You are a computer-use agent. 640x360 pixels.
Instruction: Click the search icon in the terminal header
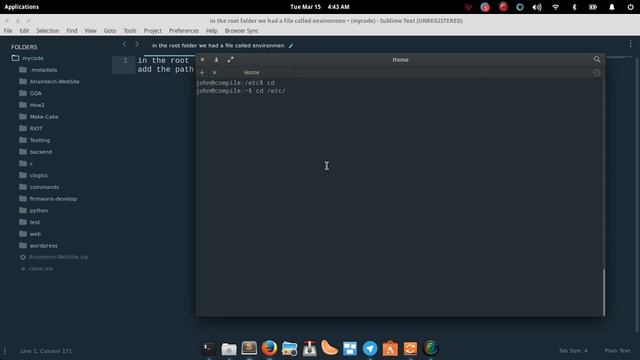(597, 60)
